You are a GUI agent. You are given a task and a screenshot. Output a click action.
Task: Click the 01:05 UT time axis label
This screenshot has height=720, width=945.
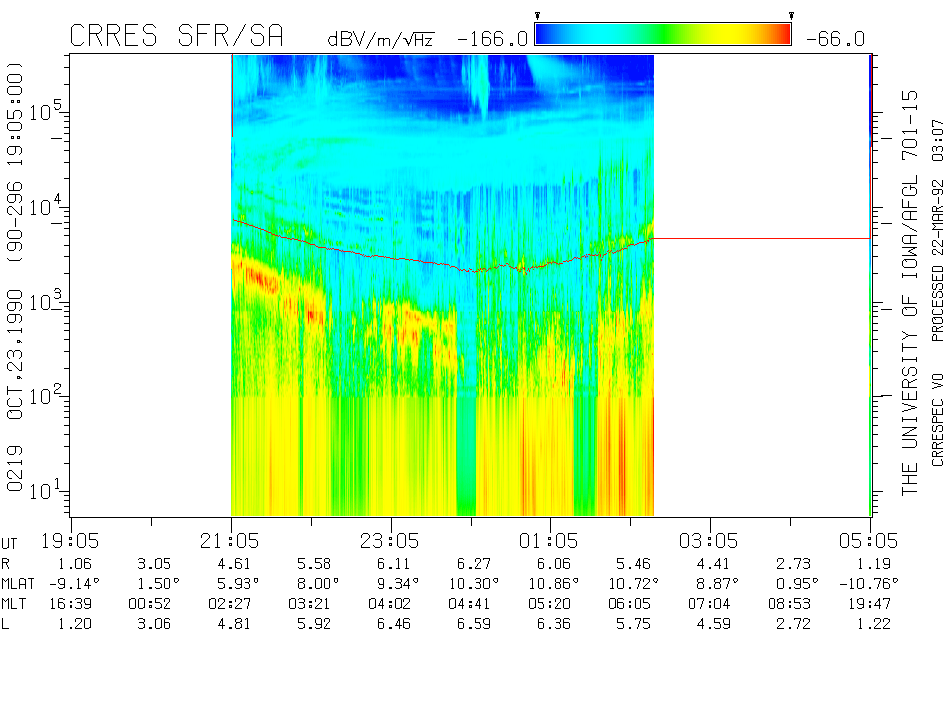click(550, 541)
